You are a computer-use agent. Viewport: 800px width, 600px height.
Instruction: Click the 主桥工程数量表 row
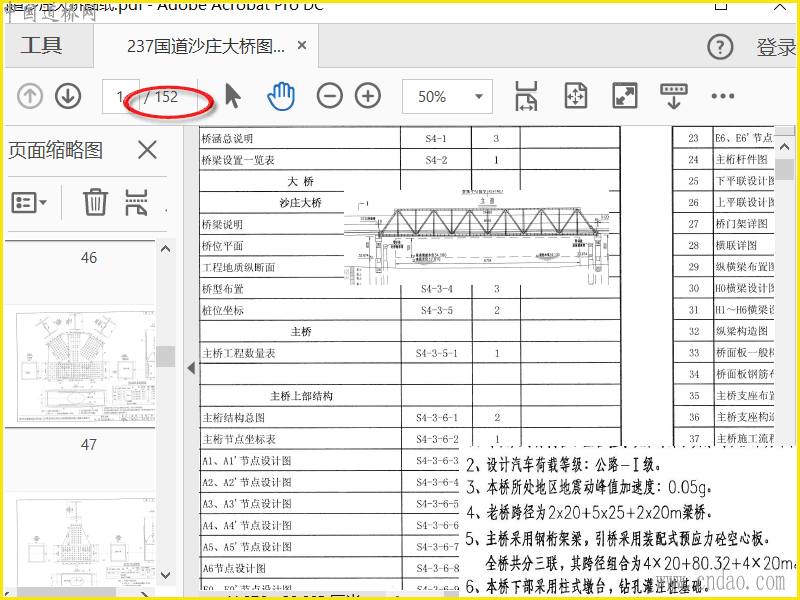[410, 353]
